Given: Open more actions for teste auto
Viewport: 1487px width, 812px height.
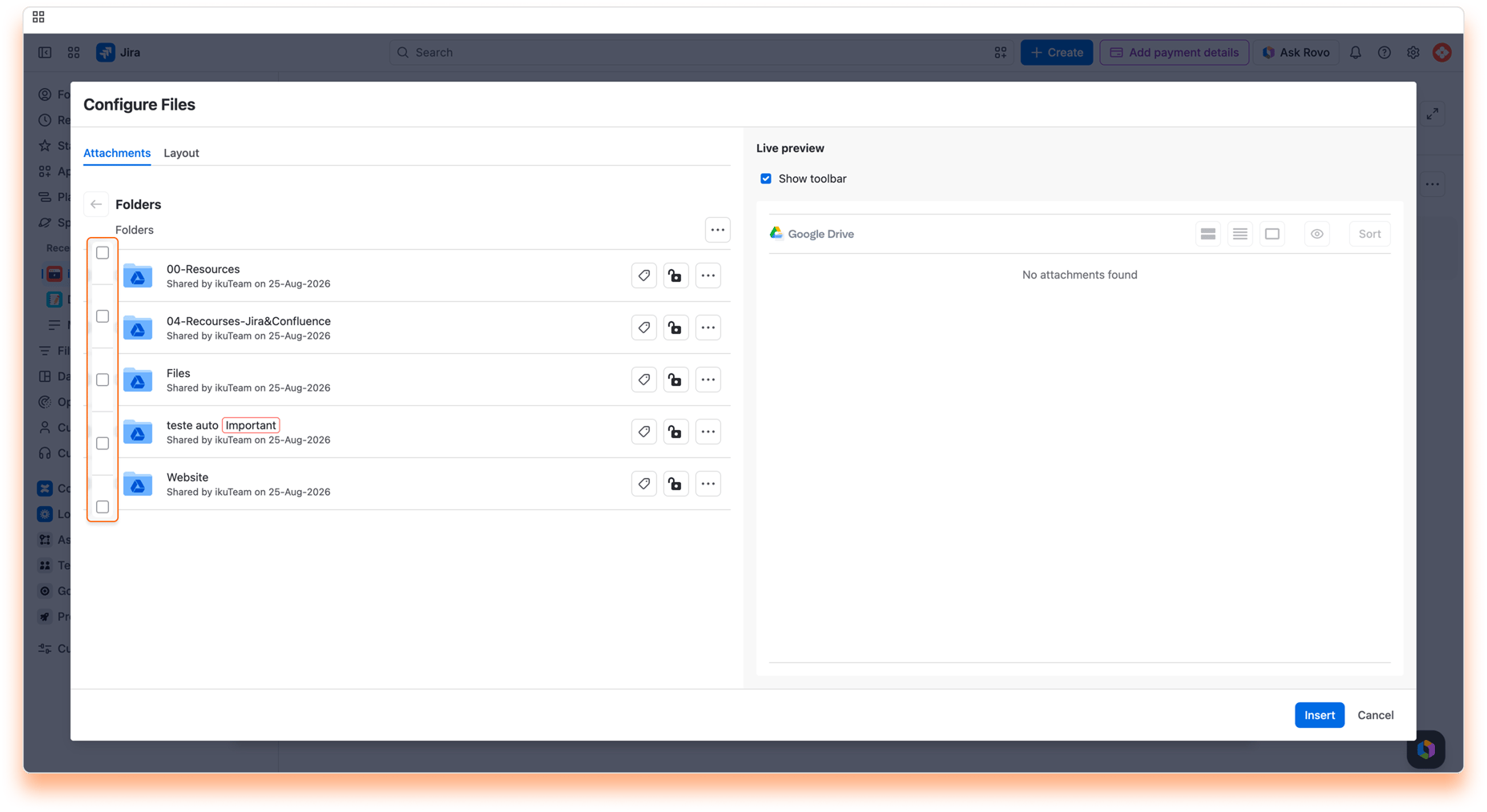Looking at the screenshot, I should (708, 432).
